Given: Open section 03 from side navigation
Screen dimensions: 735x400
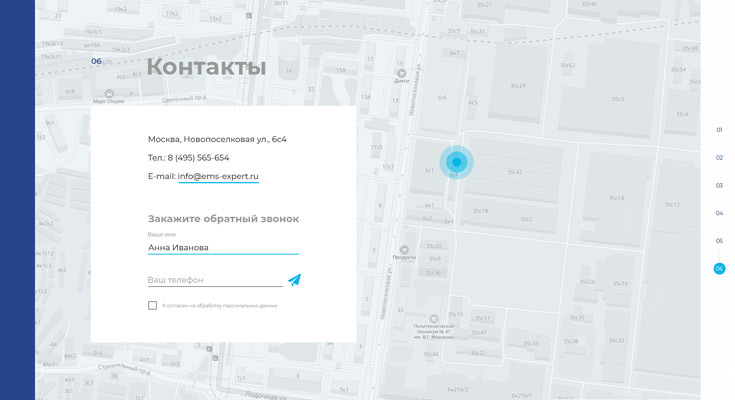Looking at the screenshot, I should pos(719,185).
